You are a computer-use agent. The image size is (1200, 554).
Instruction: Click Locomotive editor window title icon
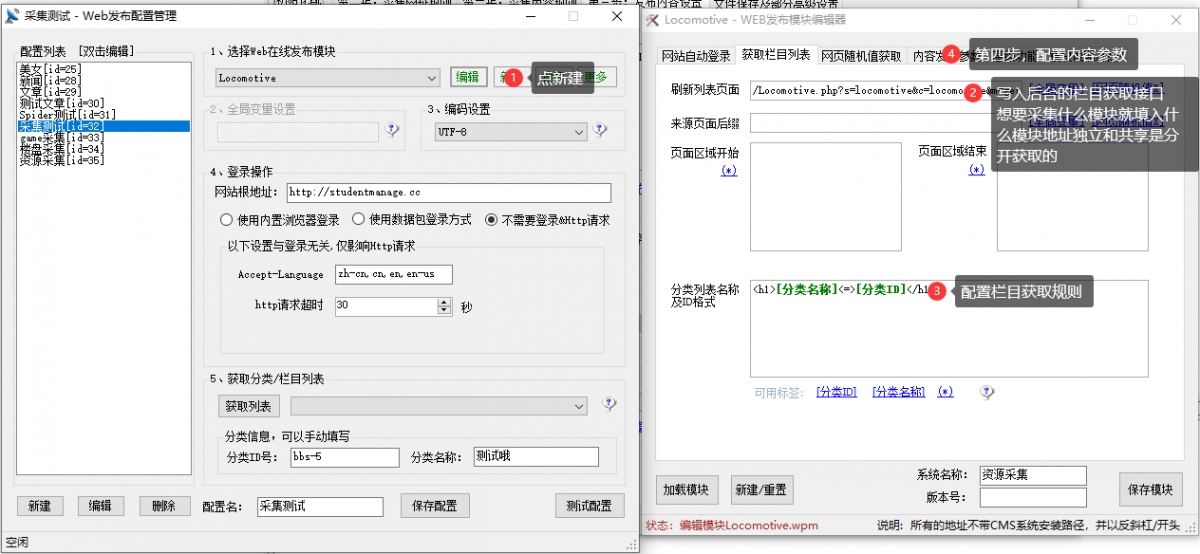coord(653,20)
